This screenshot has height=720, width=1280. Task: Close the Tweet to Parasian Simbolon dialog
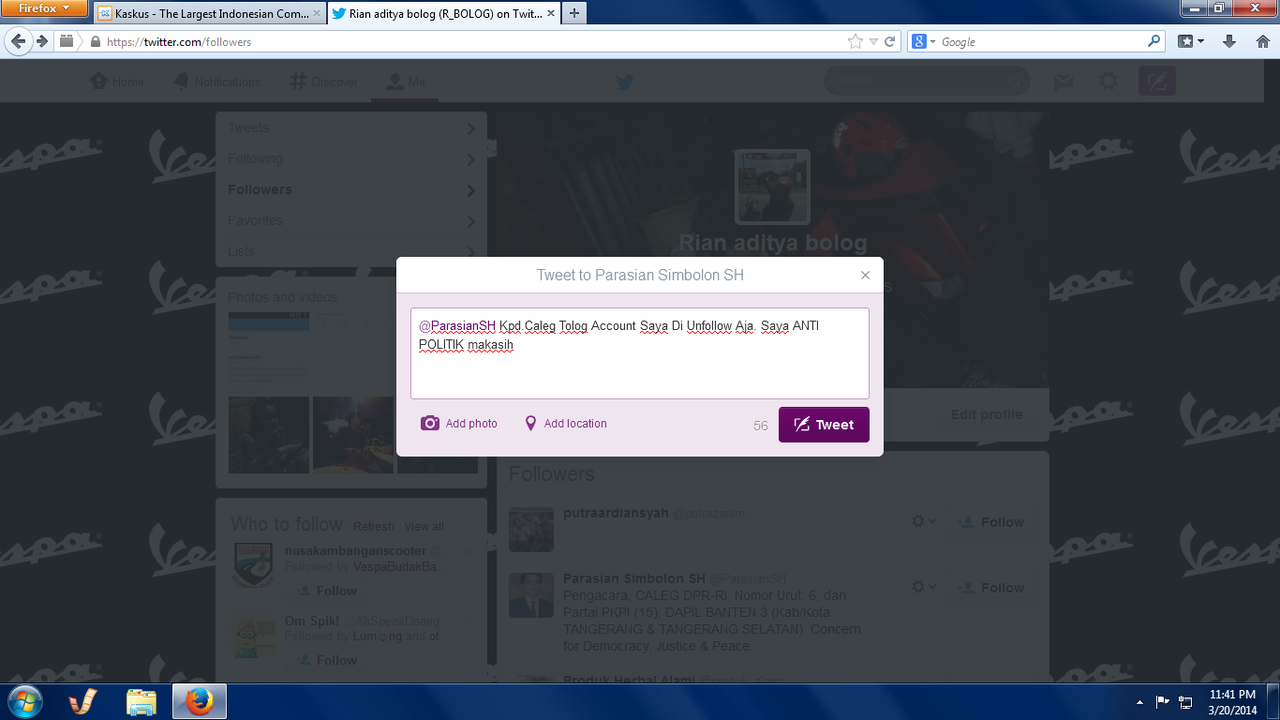coord(865,275)
